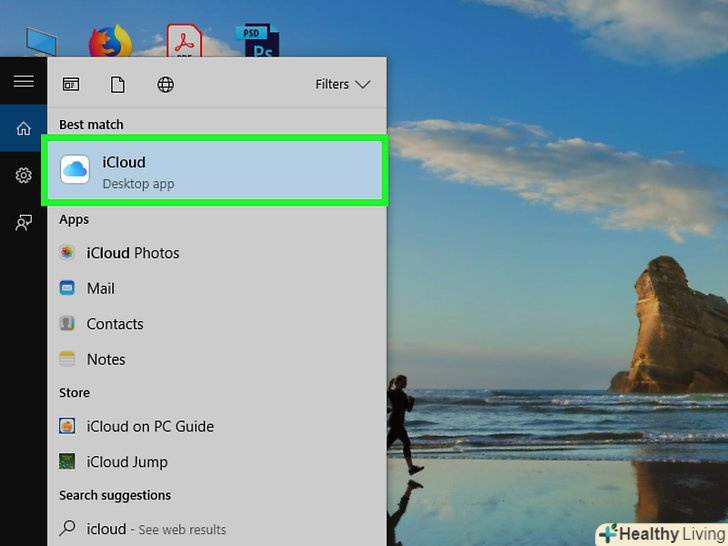
Task: Filter results by Apps icon
Action: pyautogui.click(x=71, y=84)
